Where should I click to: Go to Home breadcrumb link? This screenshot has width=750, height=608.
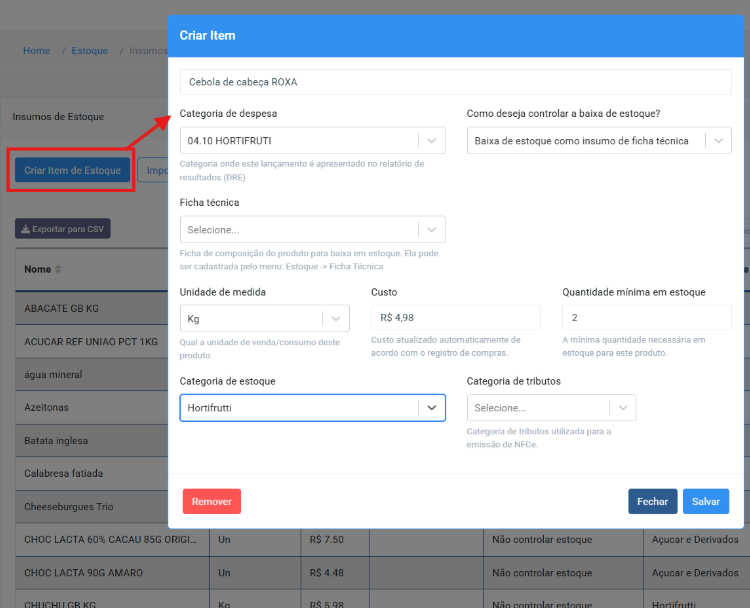[37, 51]
